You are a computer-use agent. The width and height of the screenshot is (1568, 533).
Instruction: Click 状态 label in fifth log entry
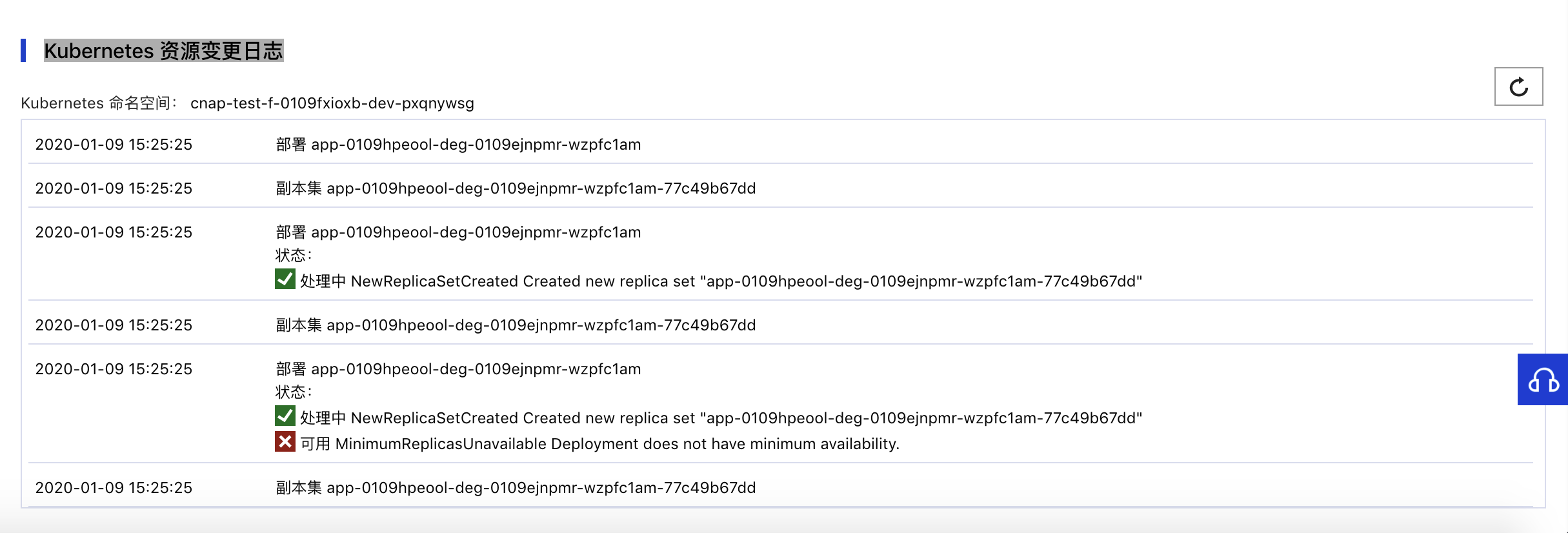294,392
